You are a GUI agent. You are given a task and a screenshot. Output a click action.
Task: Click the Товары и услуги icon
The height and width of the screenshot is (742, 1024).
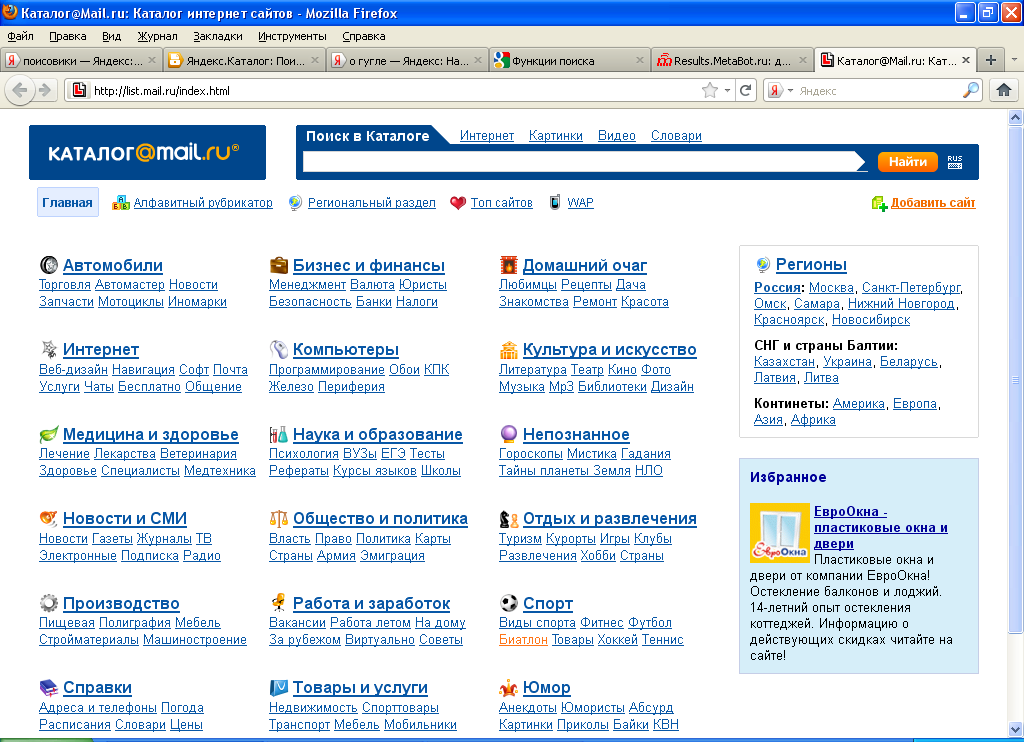coord(279,688)
